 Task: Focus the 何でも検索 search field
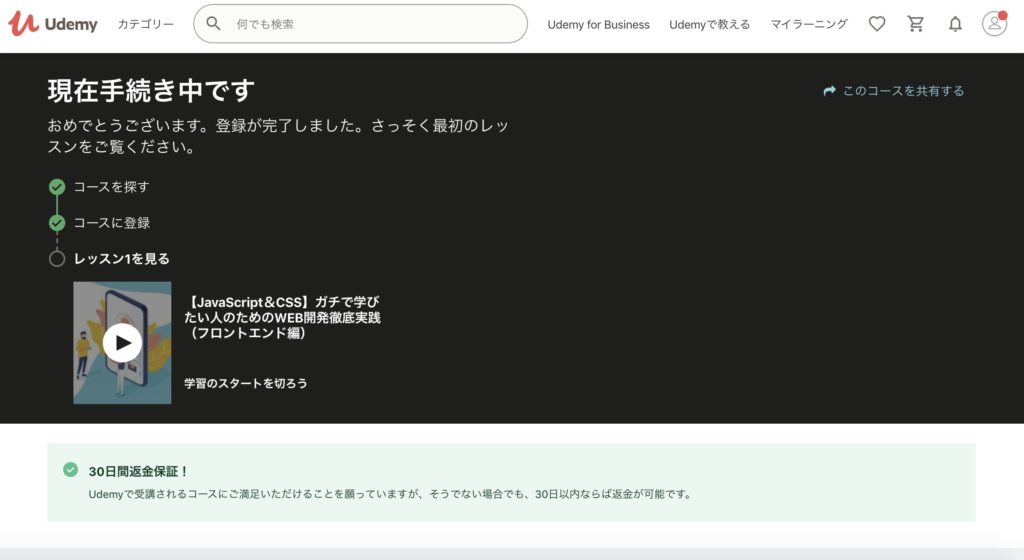click(x=360, y=24)
